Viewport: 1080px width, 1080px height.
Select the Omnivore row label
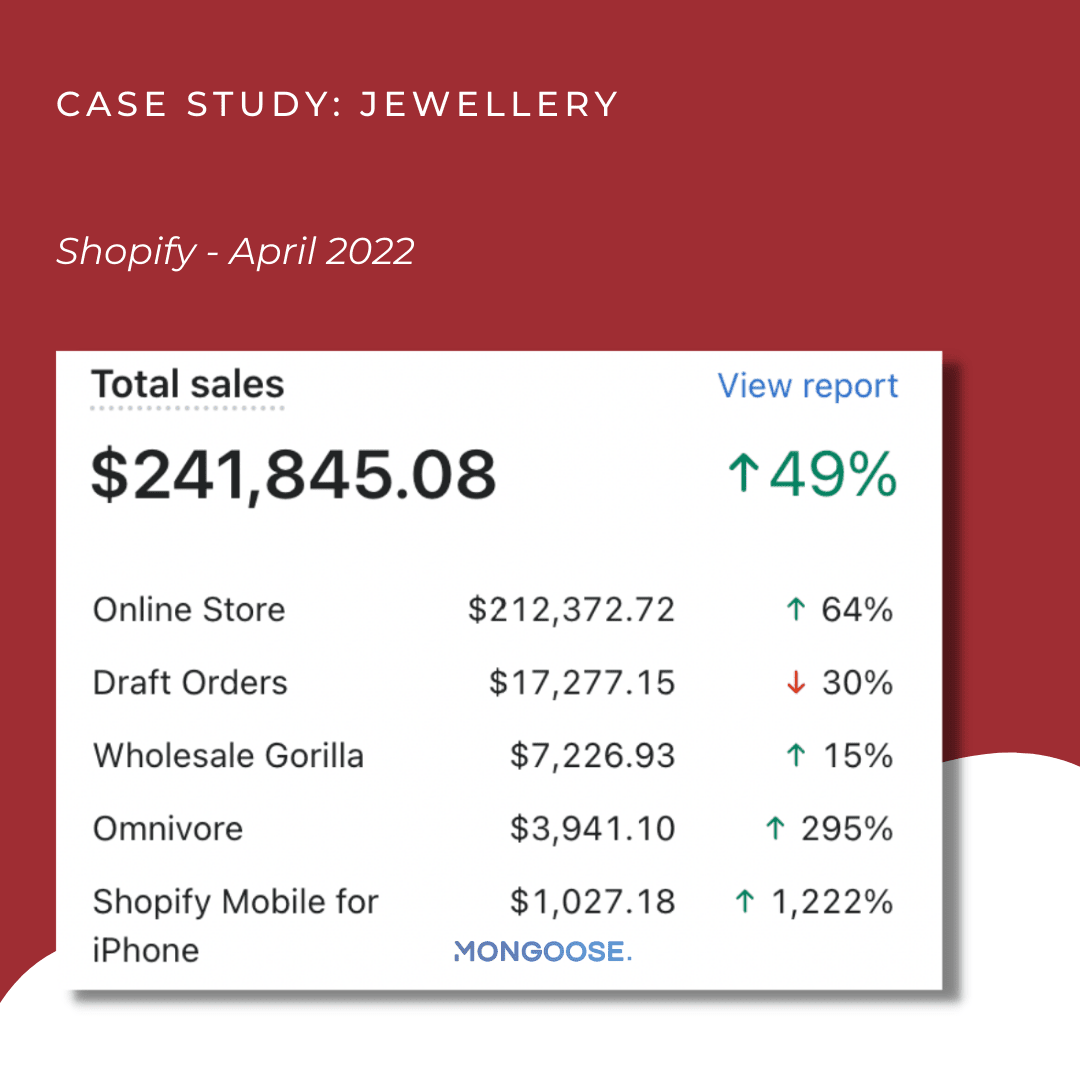click(x=168, y=829)
